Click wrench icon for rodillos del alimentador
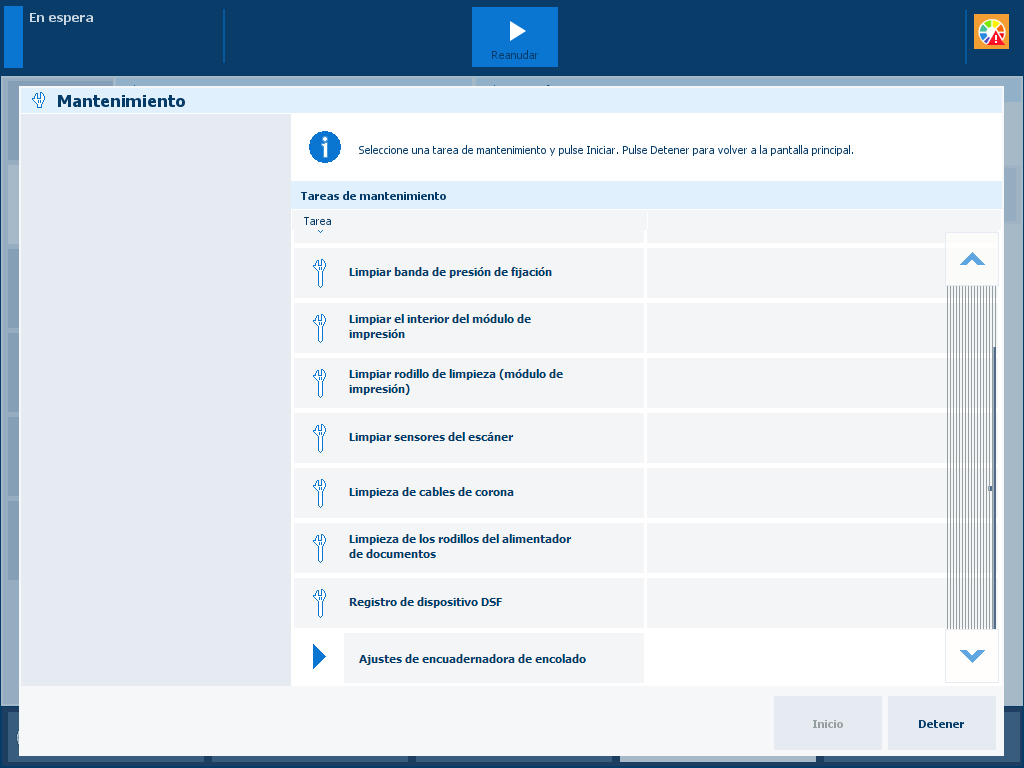Viewport: 1024px width, 768px height. coord(319,548)
